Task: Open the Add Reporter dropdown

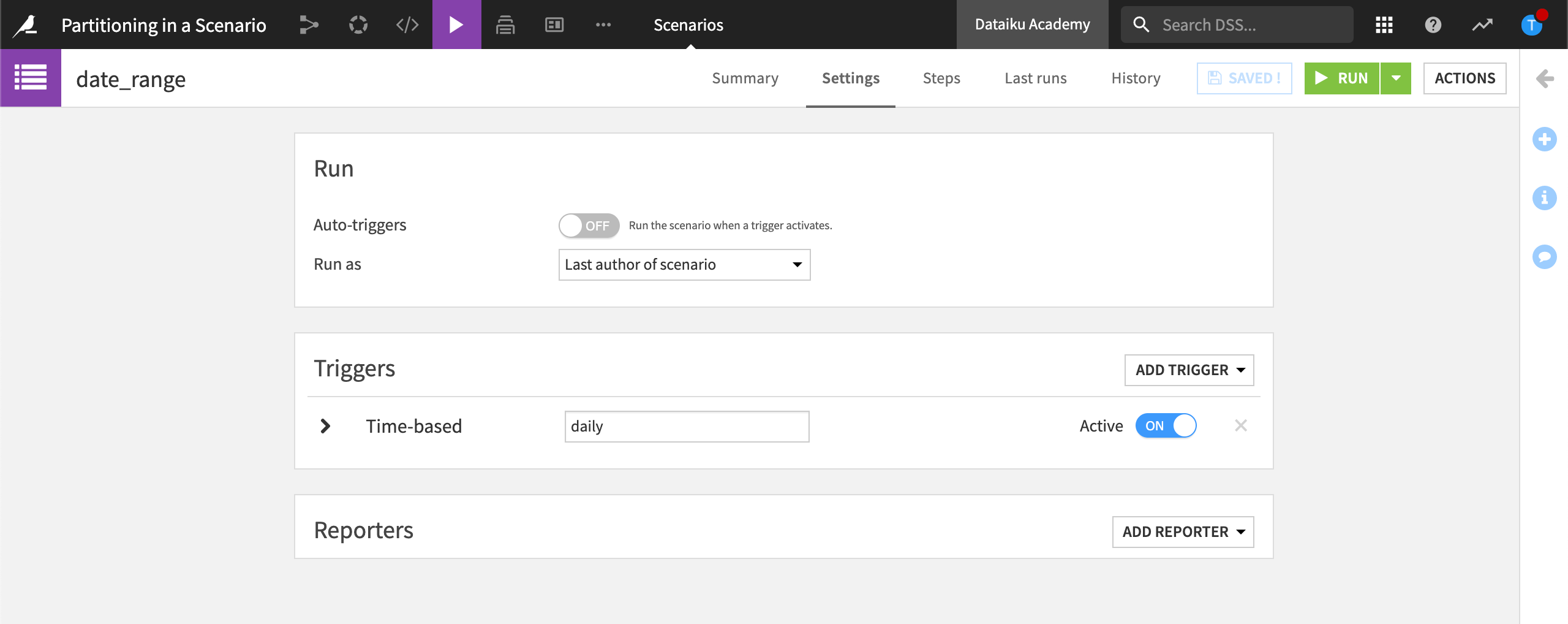Action: (1183, 532)
